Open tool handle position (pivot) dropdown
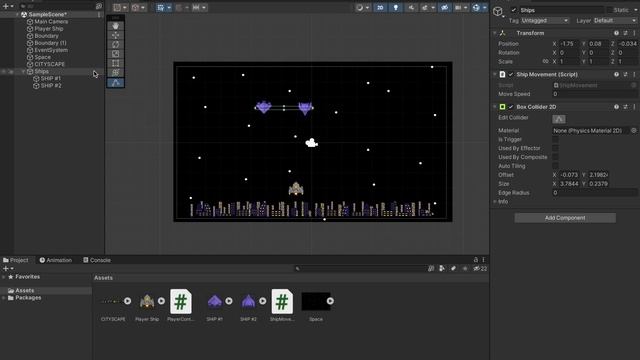This screenshot has height=360, width=640. click(120, 7)
